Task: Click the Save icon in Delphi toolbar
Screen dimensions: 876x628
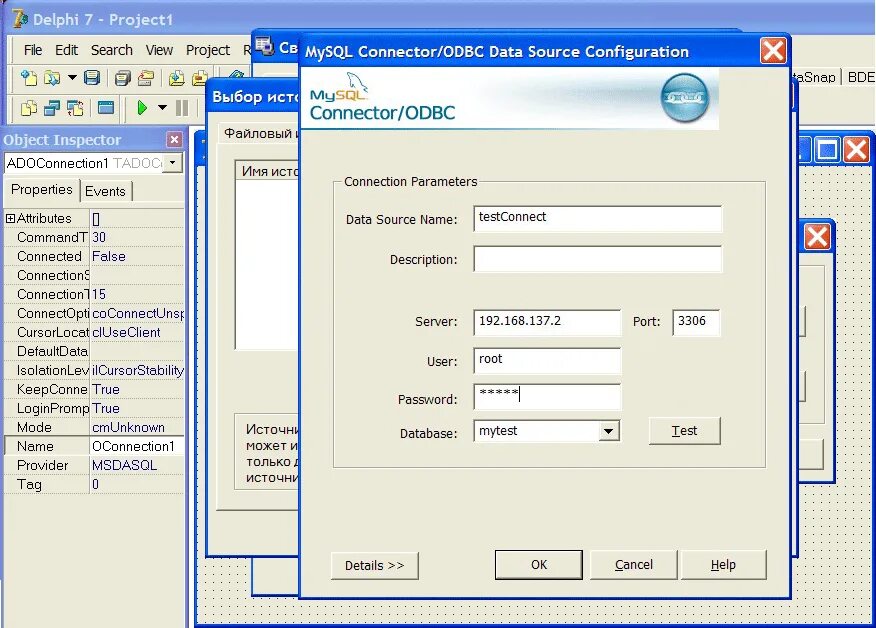Action: point(92,78)
